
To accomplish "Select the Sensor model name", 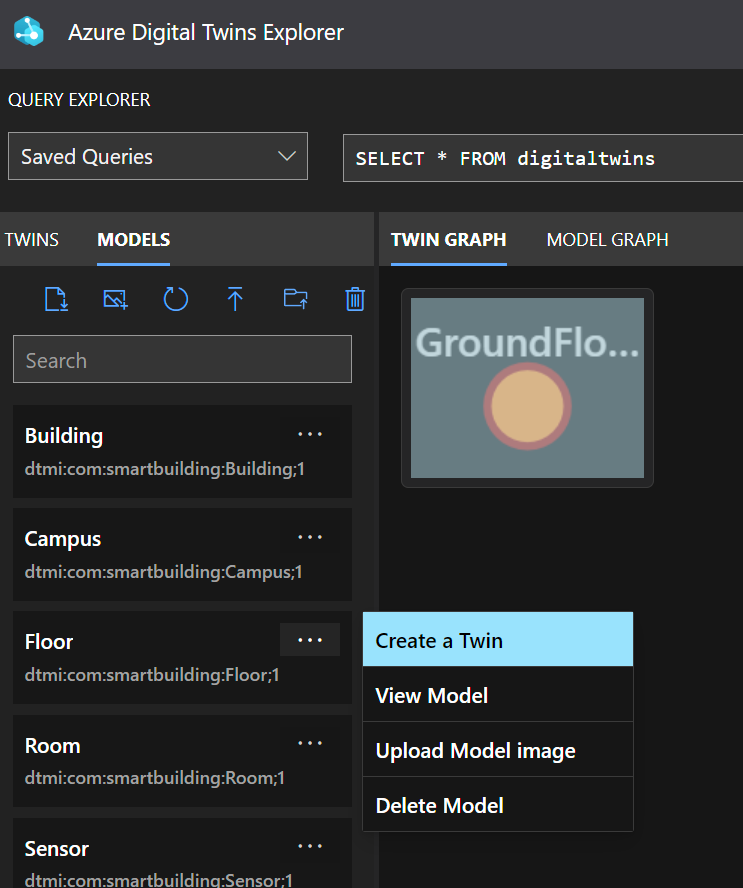I will [57, 849].
